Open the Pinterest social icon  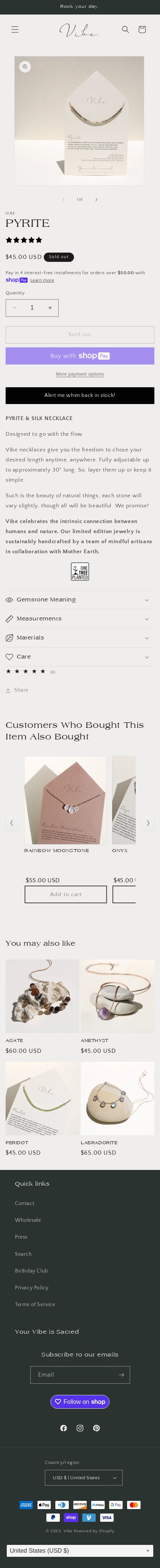[96, 1428]
